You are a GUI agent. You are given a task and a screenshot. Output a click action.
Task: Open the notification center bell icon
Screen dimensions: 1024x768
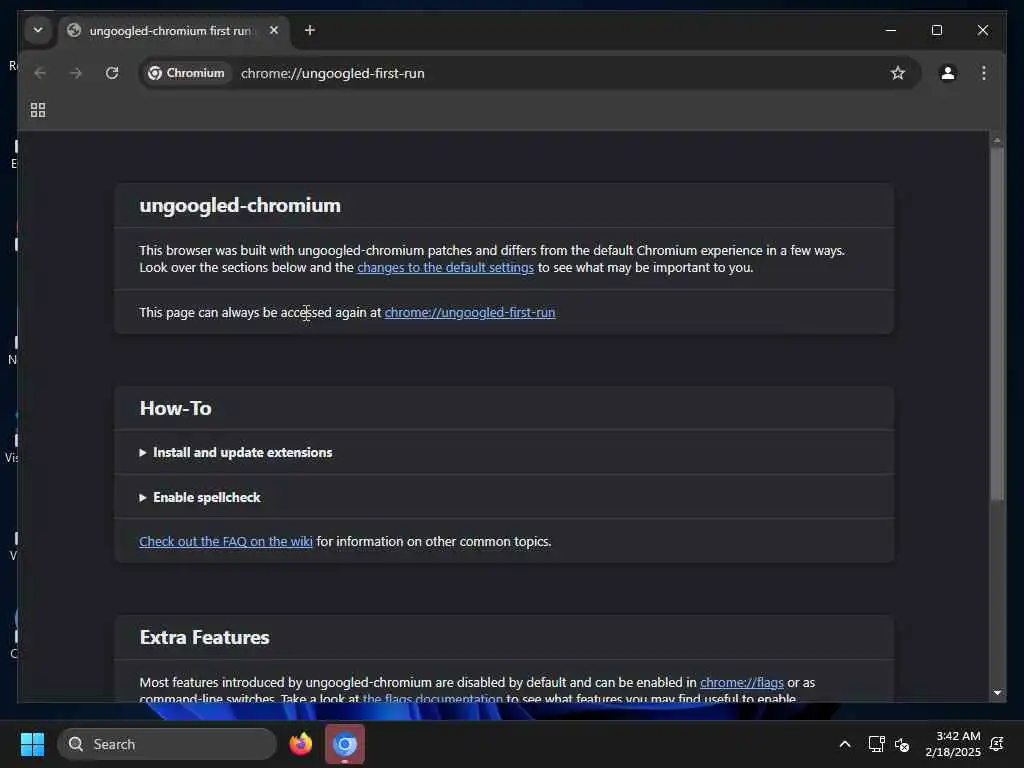pos(997,744)
